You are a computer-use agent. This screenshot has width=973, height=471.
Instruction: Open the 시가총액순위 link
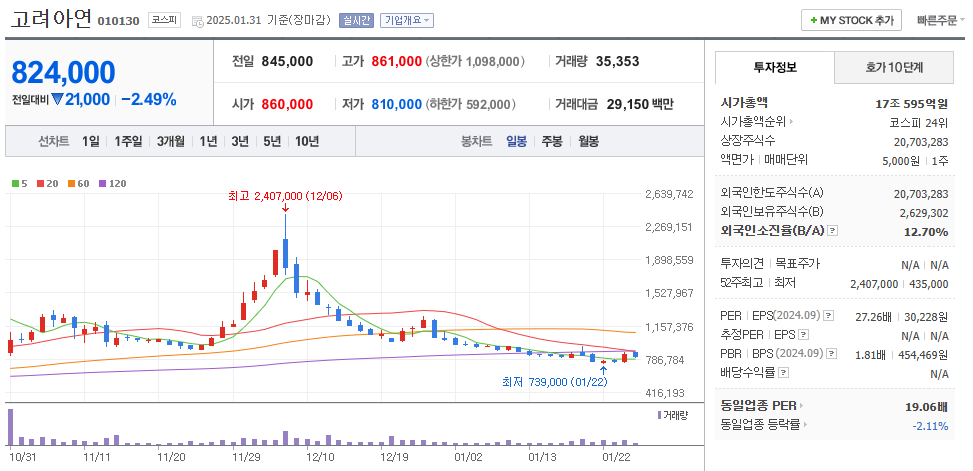[753, 122]
